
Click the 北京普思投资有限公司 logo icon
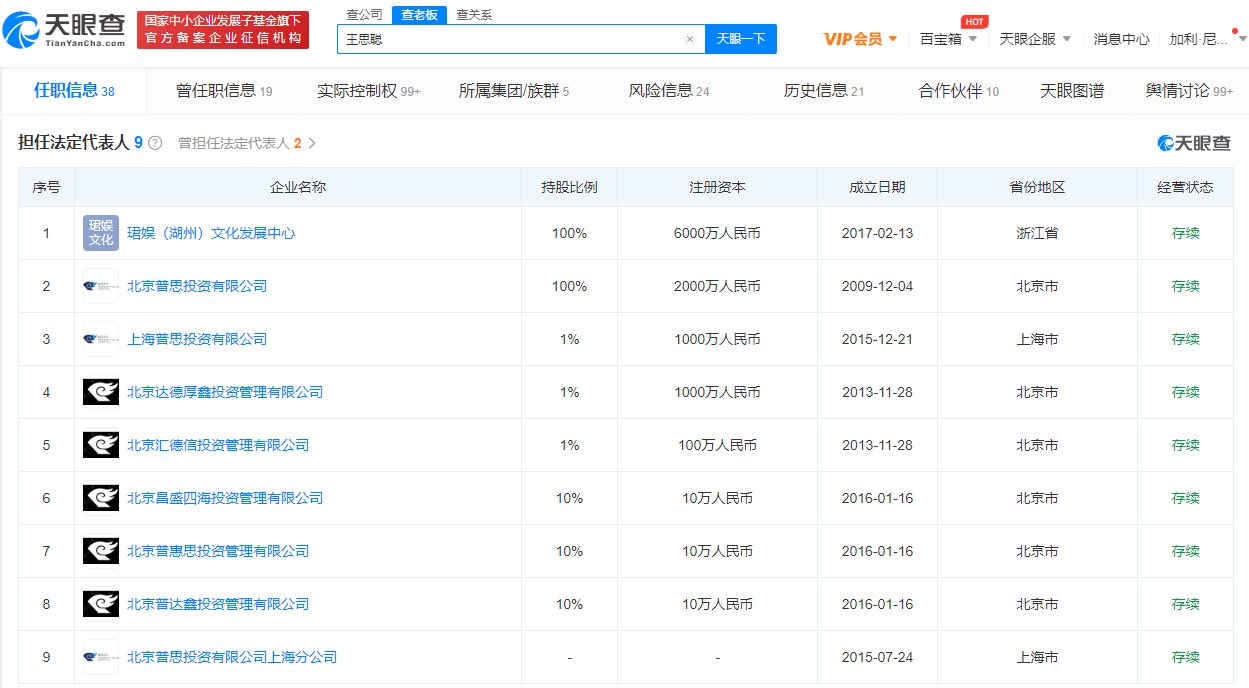click(x=101, y=286)
